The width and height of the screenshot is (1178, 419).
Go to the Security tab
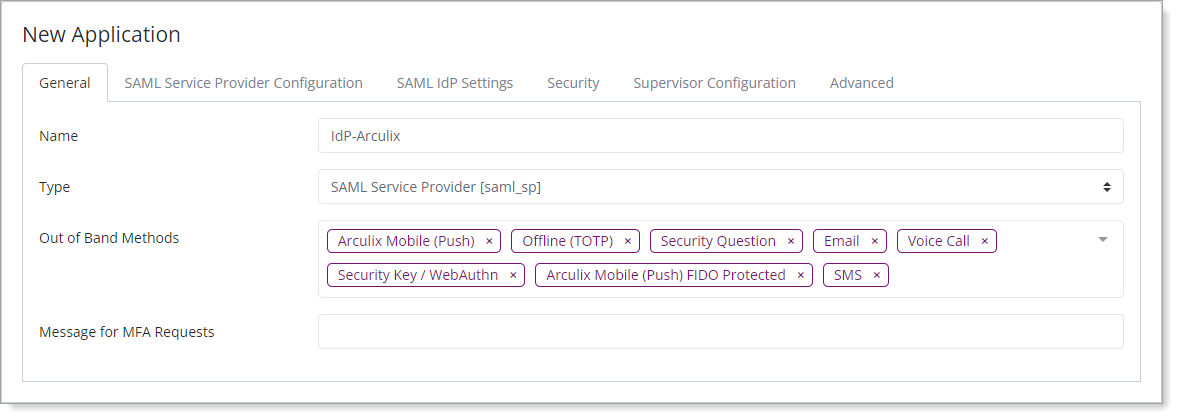pos(573,83)
